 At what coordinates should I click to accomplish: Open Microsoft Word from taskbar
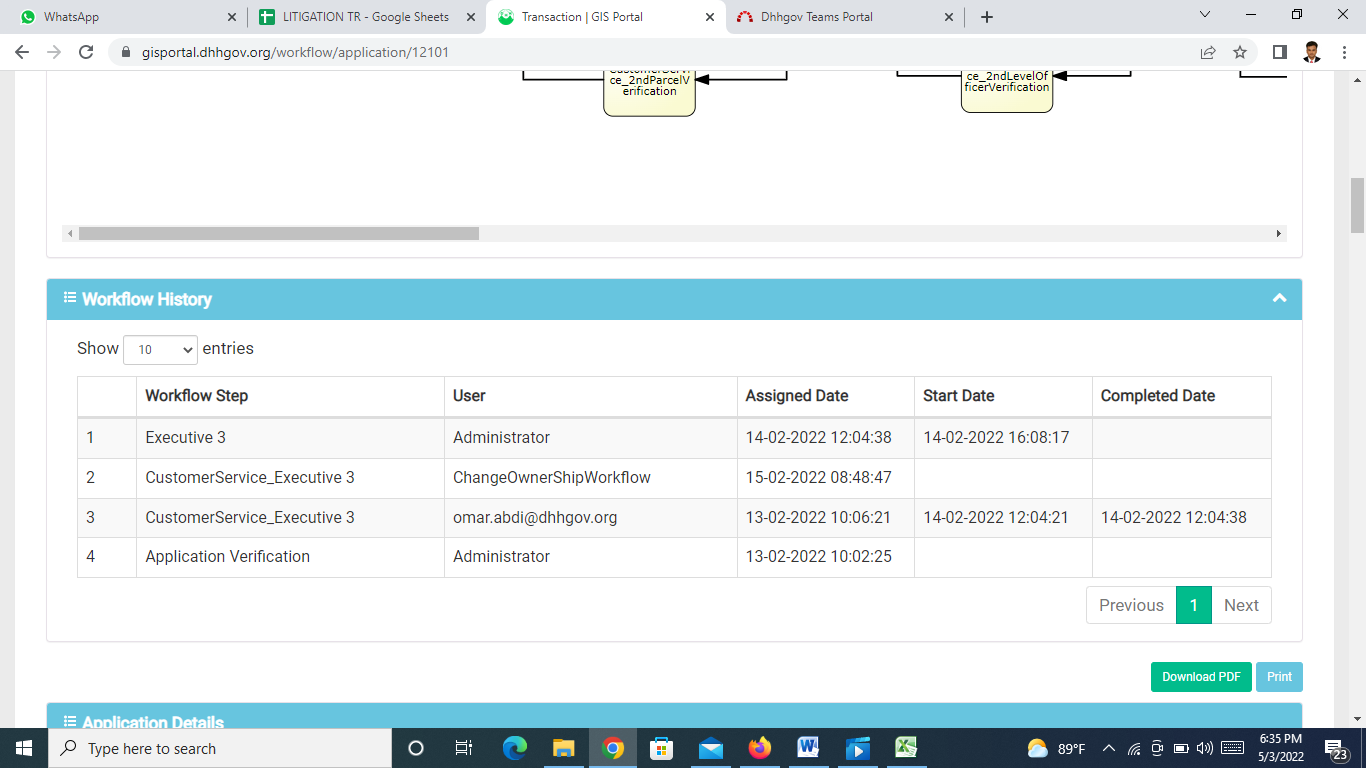coord(809,748)
